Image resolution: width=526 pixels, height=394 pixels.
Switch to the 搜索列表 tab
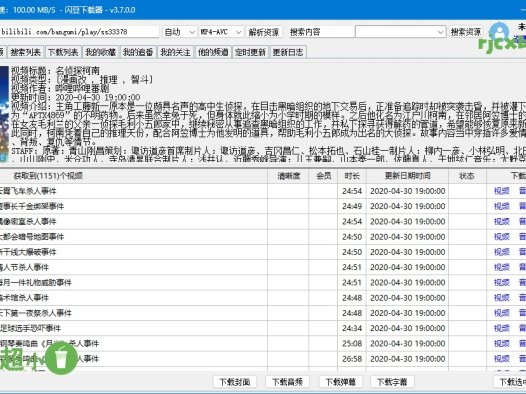coord(26,52)
